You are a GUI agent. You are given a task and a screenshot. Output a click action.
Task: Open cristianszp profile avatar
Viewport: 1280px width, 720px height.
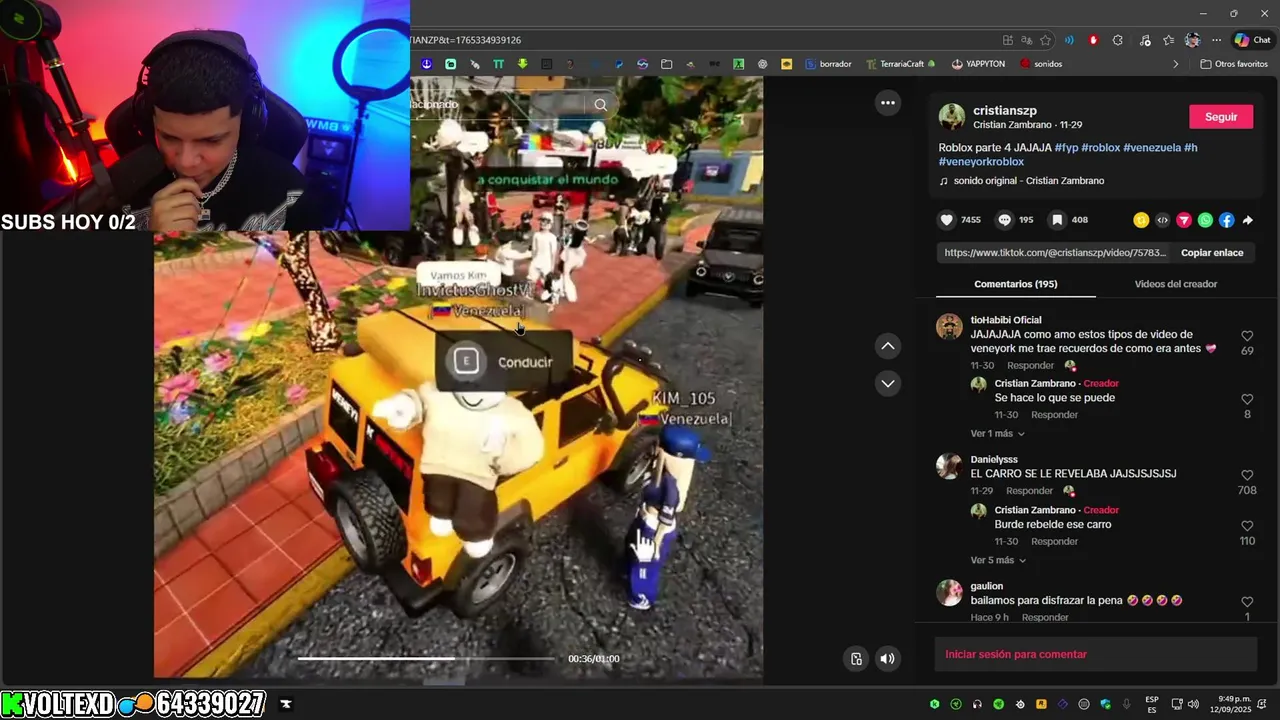click(952, 117)
